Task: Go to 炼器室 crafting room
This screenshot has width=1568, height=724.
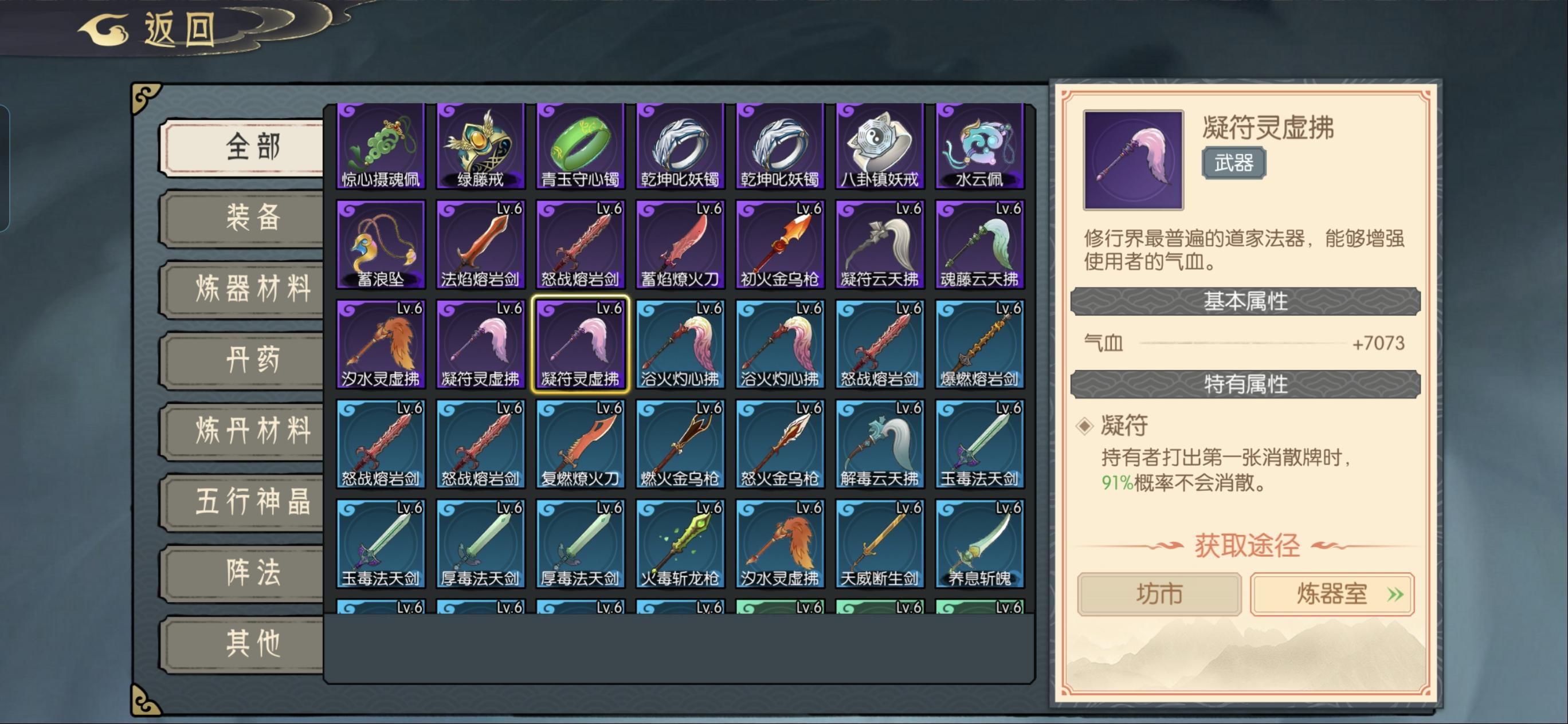Action: pos(1332,594)
